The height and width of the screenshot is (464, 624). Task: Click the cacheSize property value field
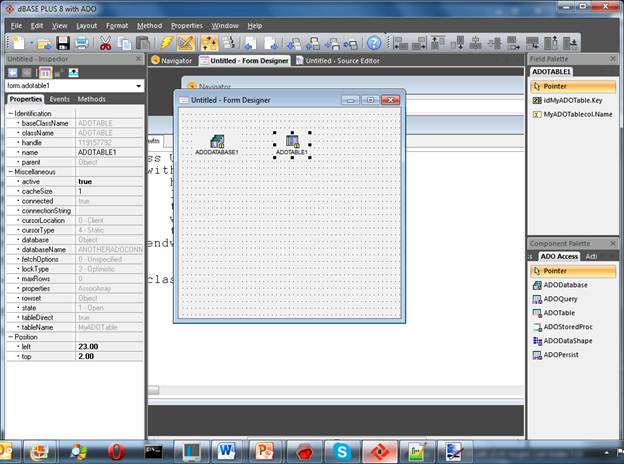(110, 191)
